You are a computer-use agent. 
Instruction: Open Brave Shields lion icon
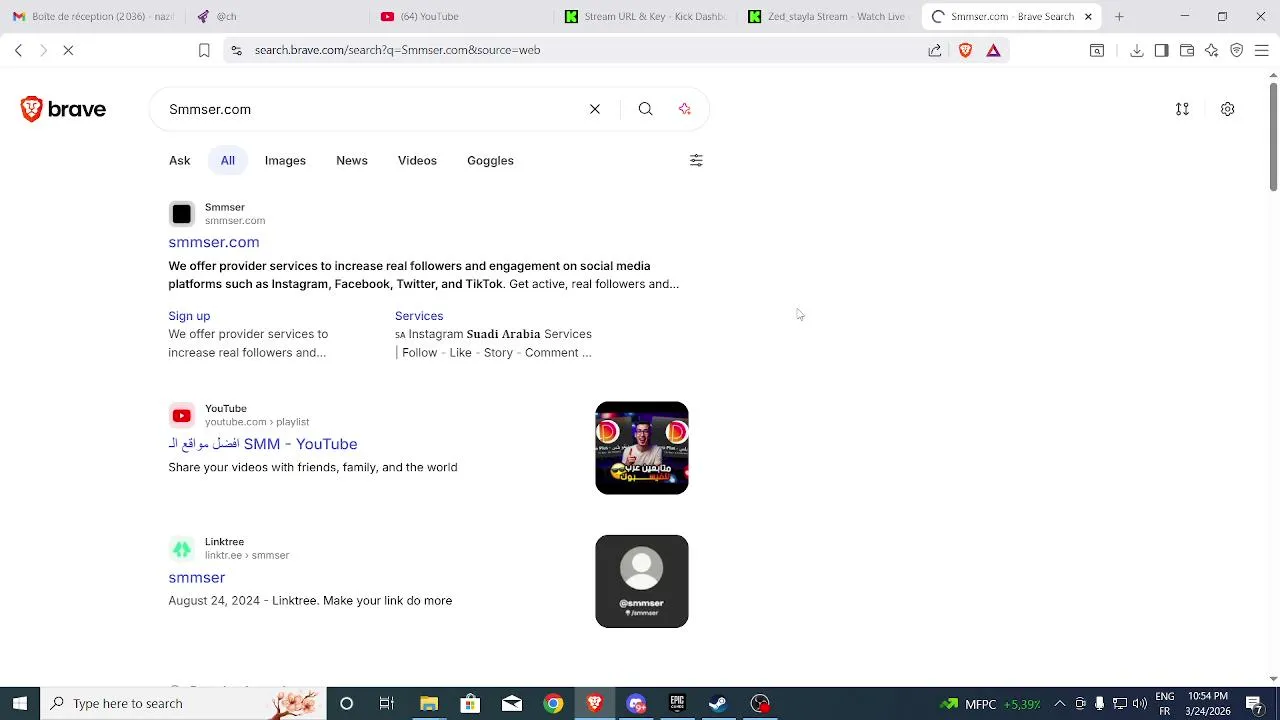pyautogui.click(x=965, y=50)
